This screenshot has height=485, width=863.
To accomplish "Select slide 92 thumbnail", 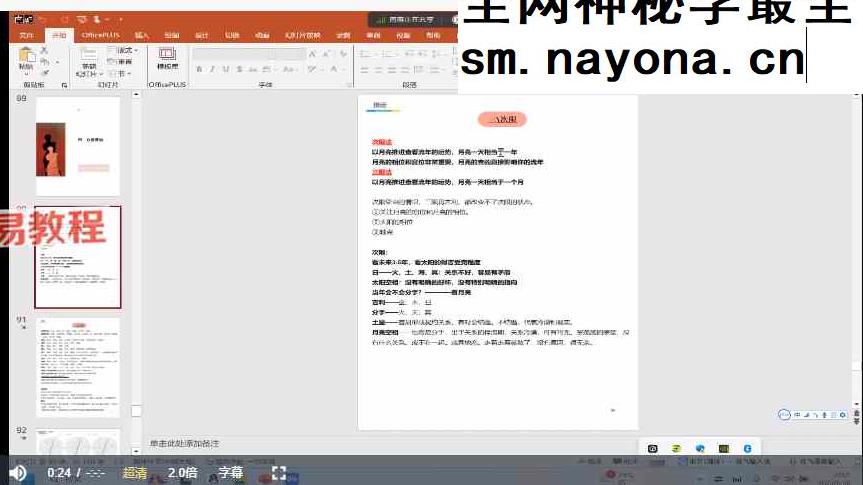I will [x=78, y=442].
